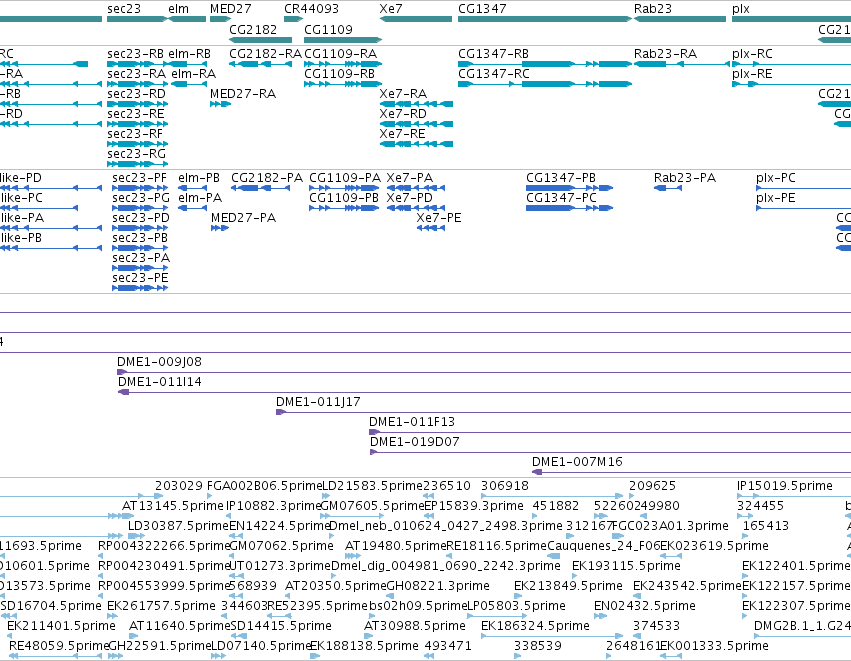Image resolution: width=851 pixels, height=661 pixels.
Task: Select transcript plx-RC
Action: pos(791,64)
